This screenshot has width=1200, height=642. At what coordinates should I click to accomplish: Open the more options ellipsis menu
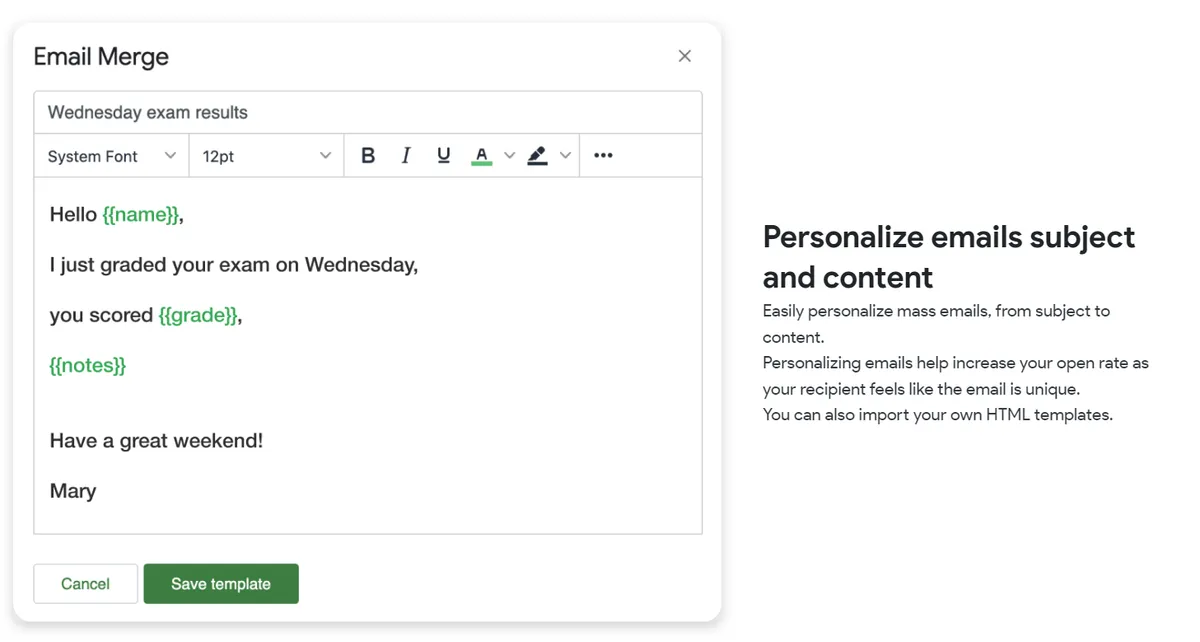point(603,156)
